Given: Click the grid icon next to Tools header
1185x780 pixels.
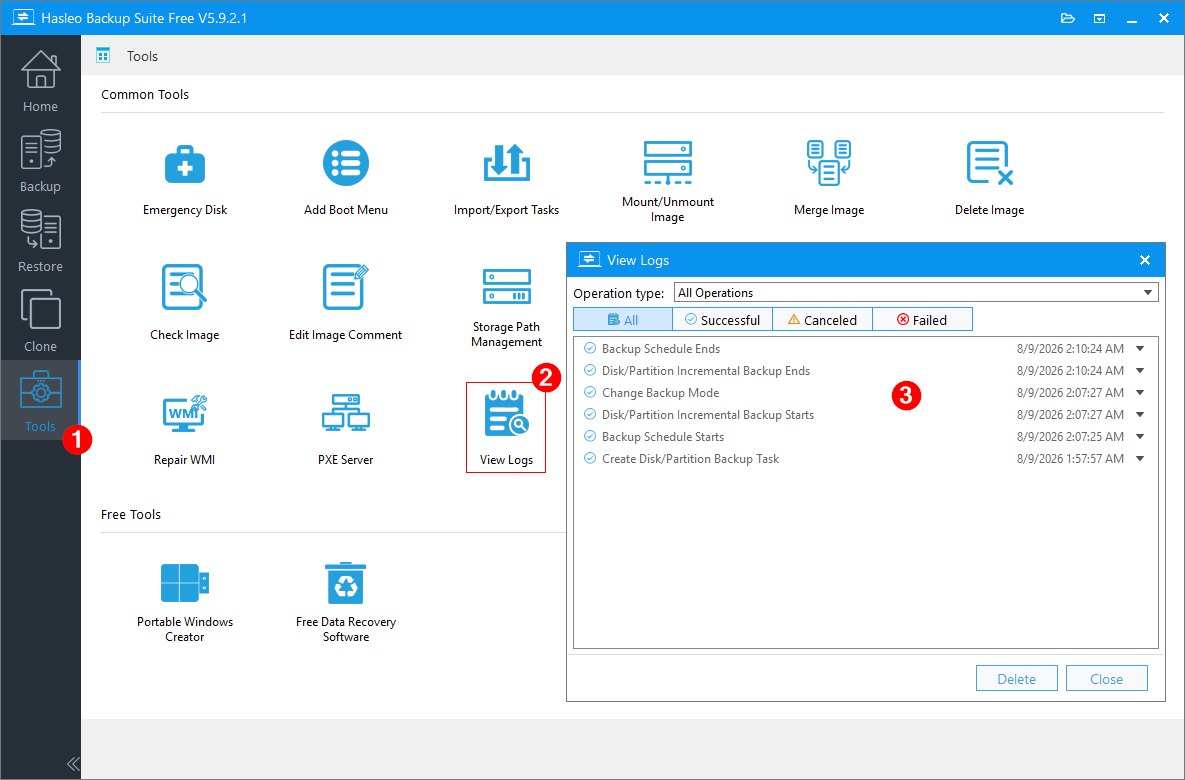Looking at the screenshot, I should tap(104, 55).
